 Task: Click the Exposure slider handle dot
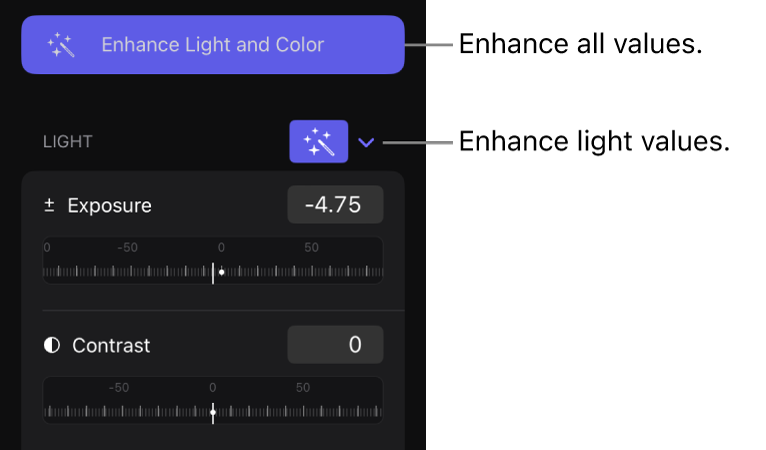tap(221, 272)
